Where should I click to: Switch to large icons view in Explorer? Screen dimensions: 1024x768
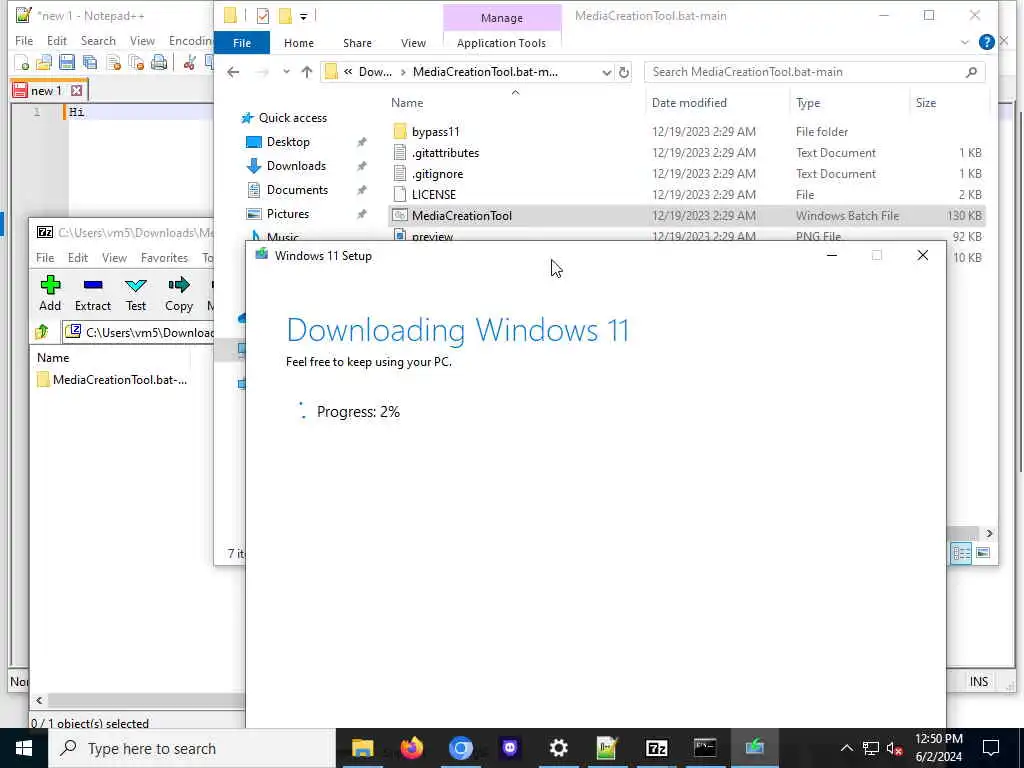click(983, 553)
